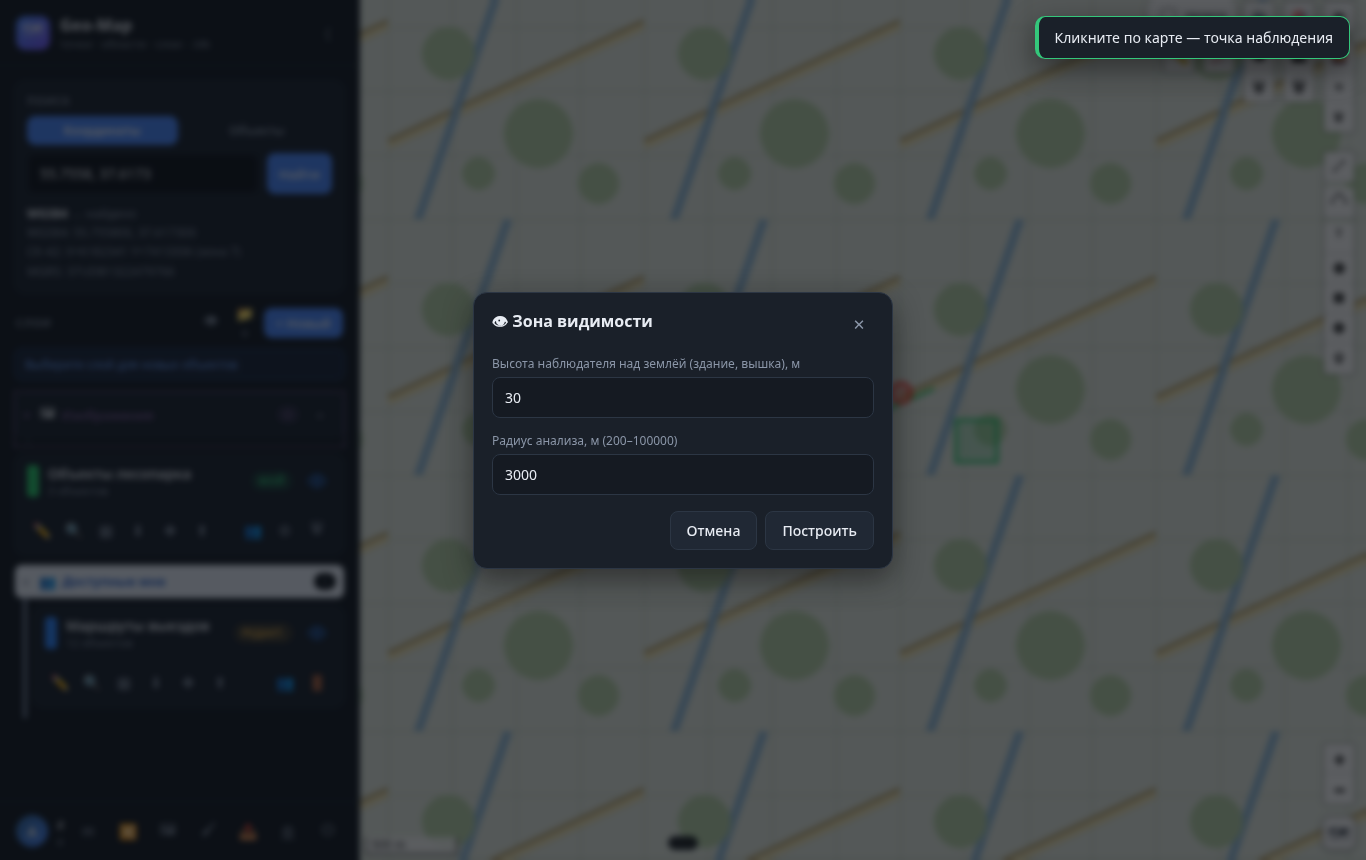Close the Зона видимости dialog with ×
The image size is (1366, 860).
coord(859,325)
